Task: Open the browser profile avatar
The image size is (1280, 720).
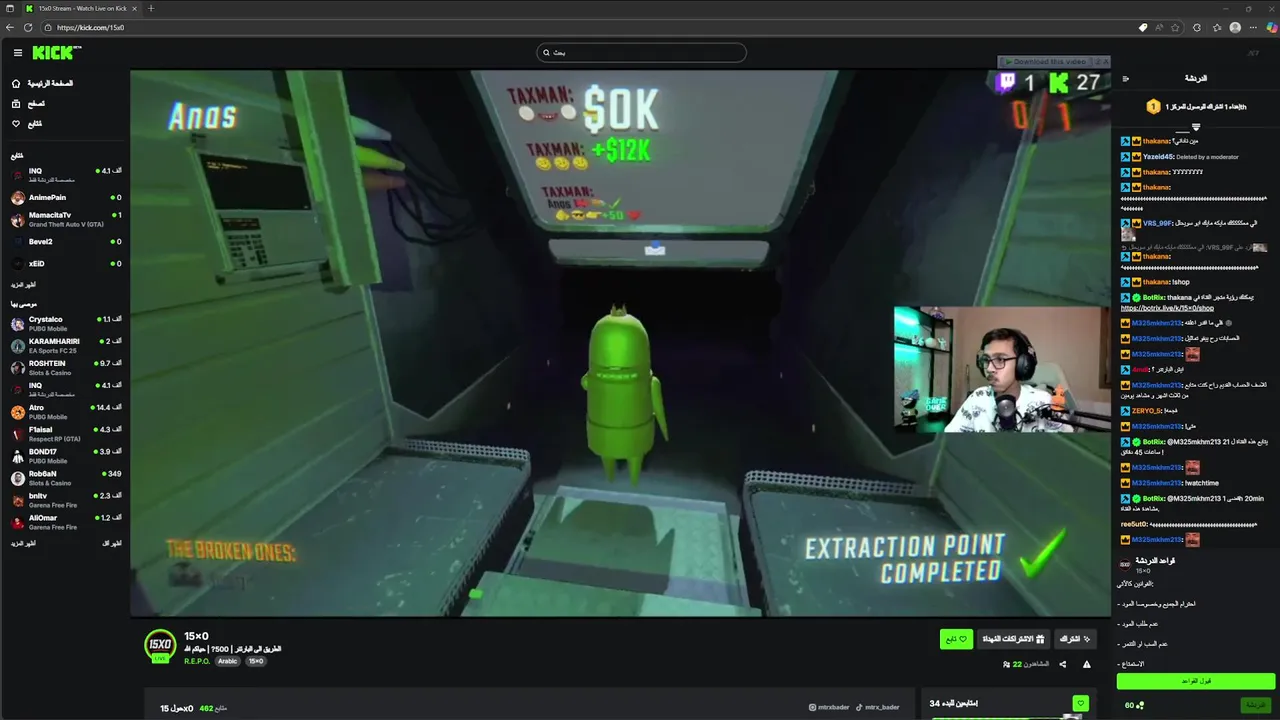Action: click(x=1235, y=28)
